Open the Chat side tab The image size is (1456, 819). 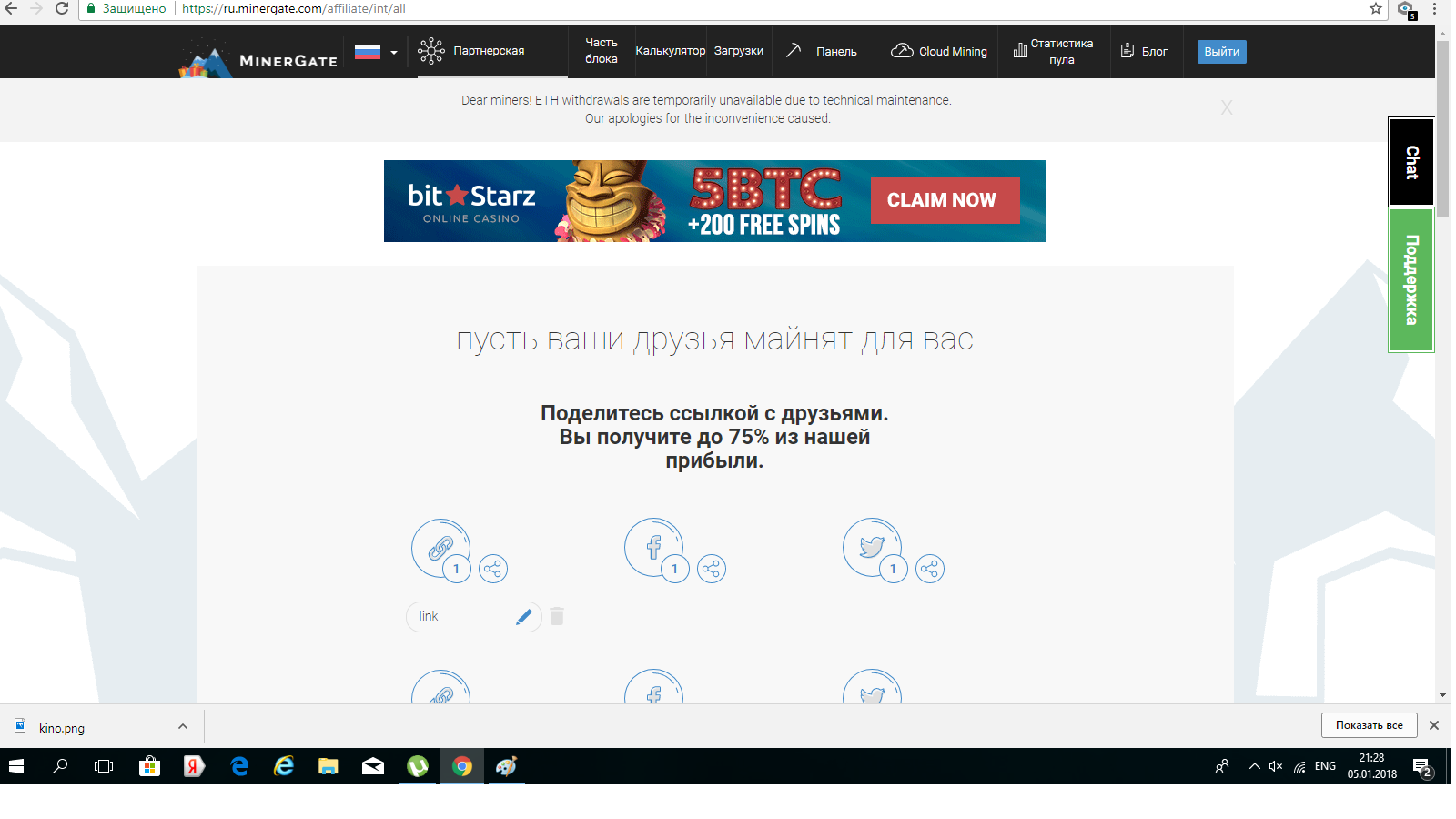(x=1411, y=162)
